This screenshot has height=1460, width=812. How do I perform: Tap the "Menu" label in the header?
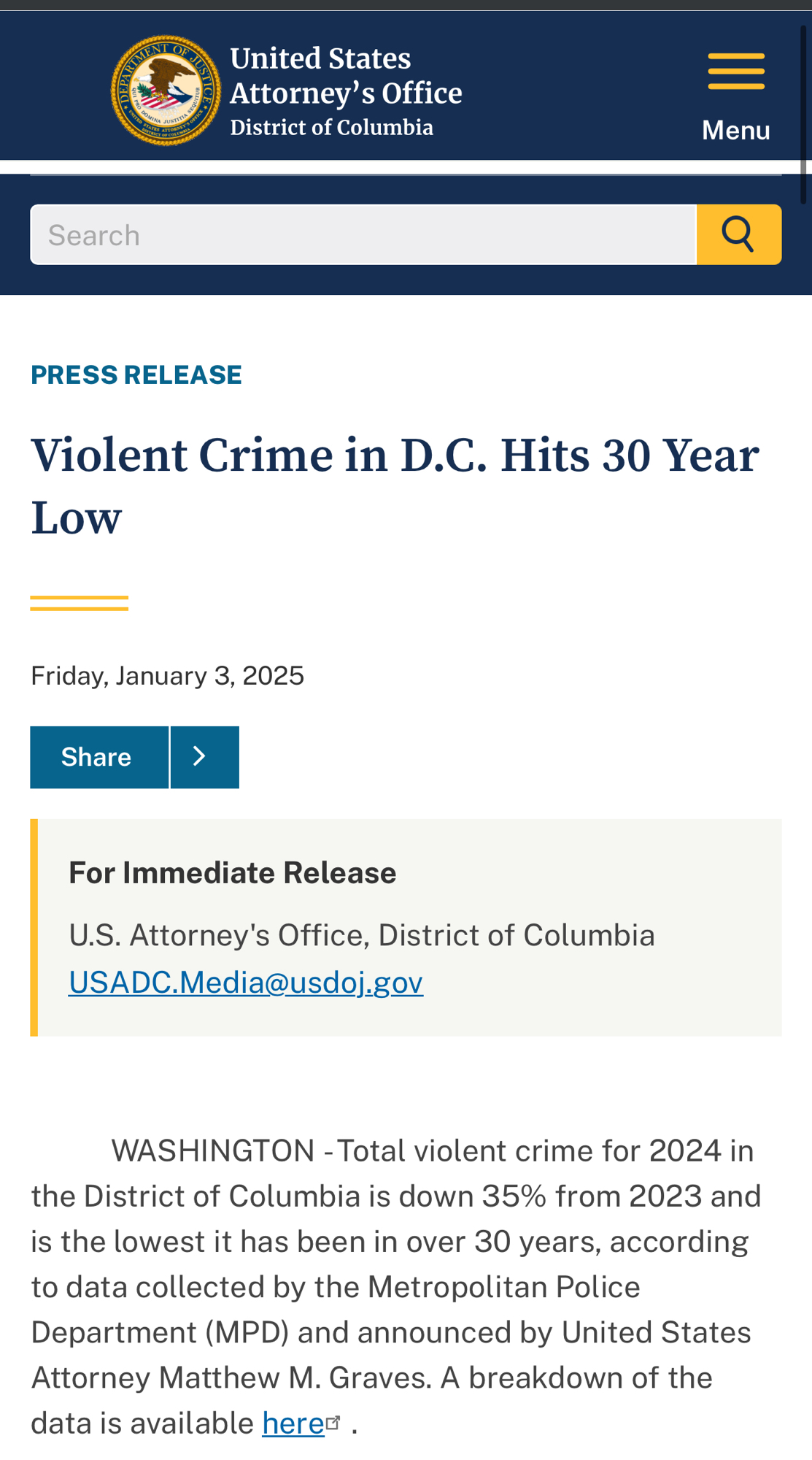[x=735, y=131]
